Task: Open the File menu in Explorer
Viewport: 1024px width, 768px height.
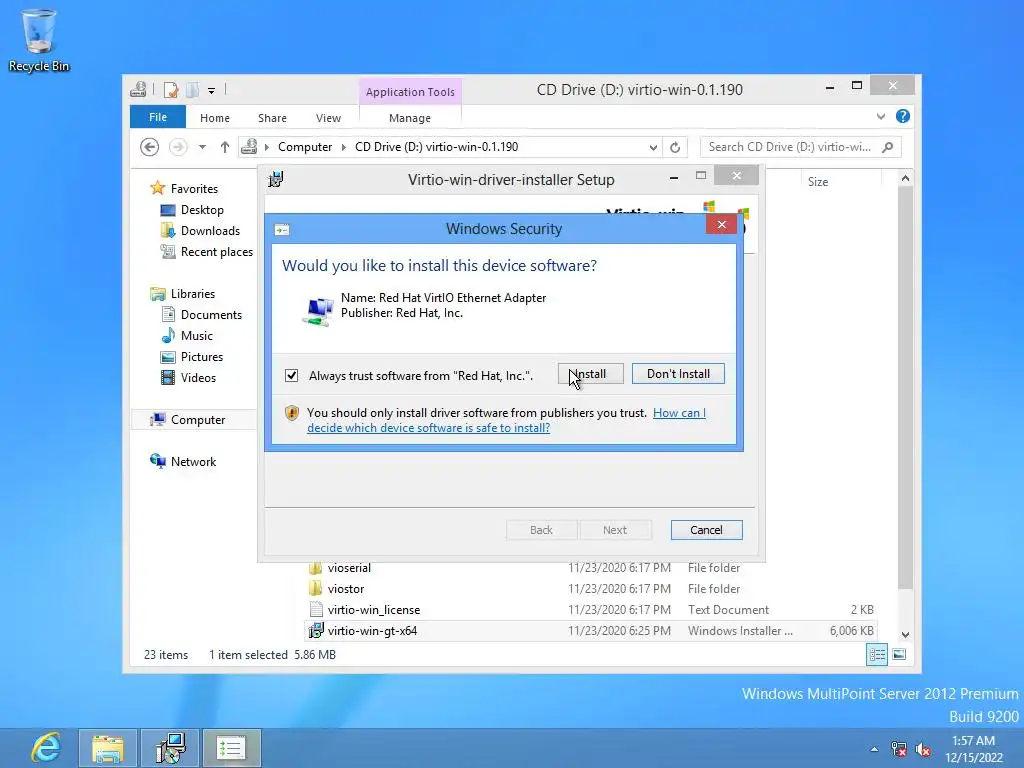Action: (x=158, y=118)
